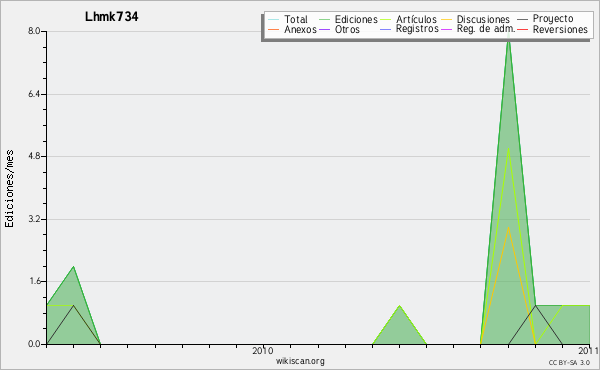Click the Total line color swatch
The height and width of the screenshot is (370, 600).
tap(274, 19)
